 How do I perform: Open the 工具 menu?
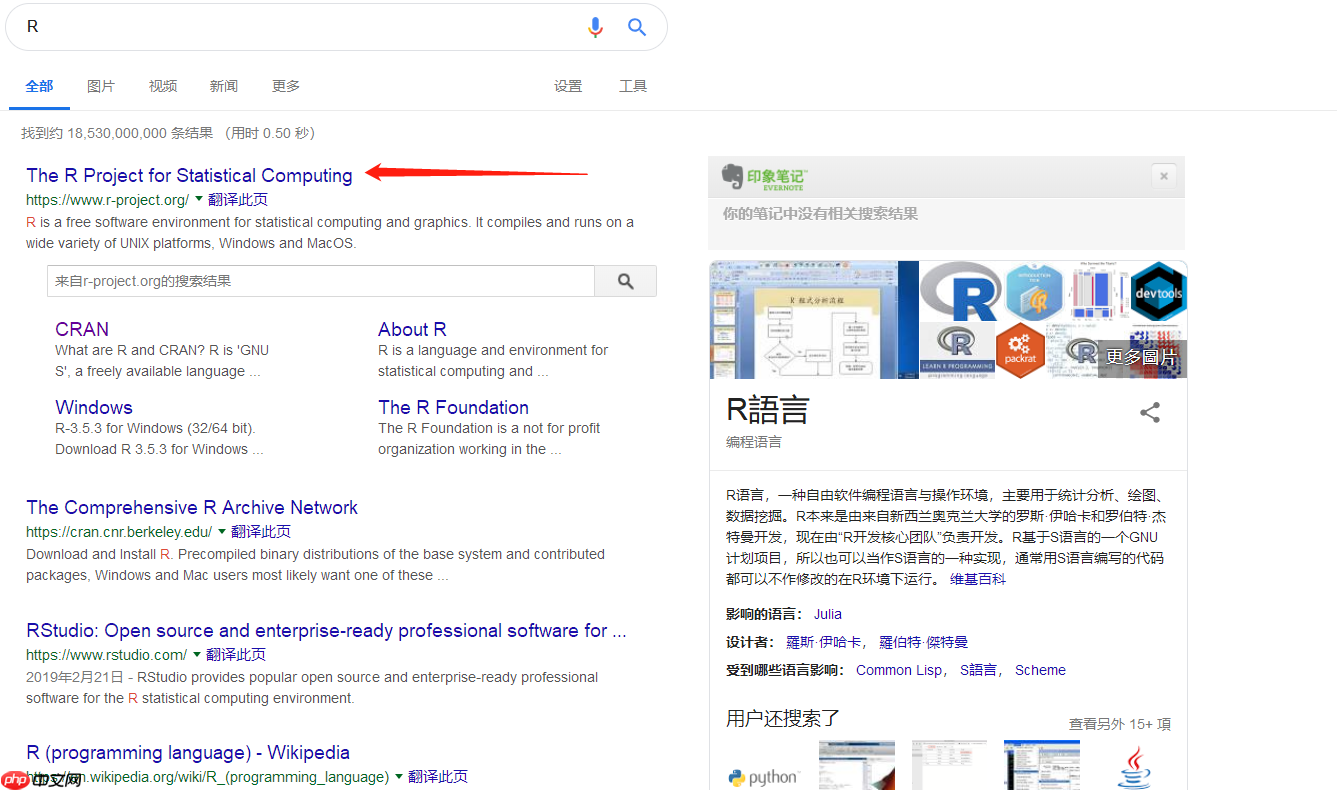click(632, 86)
